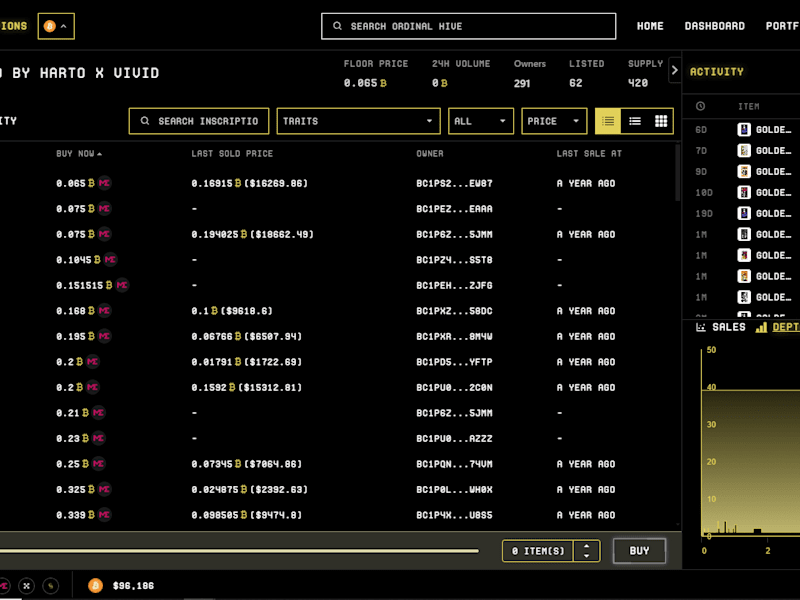Open the Dashboard menu item
Image resolution: width=800 pixels, height=600 pixels.
[x=714, y=26]
